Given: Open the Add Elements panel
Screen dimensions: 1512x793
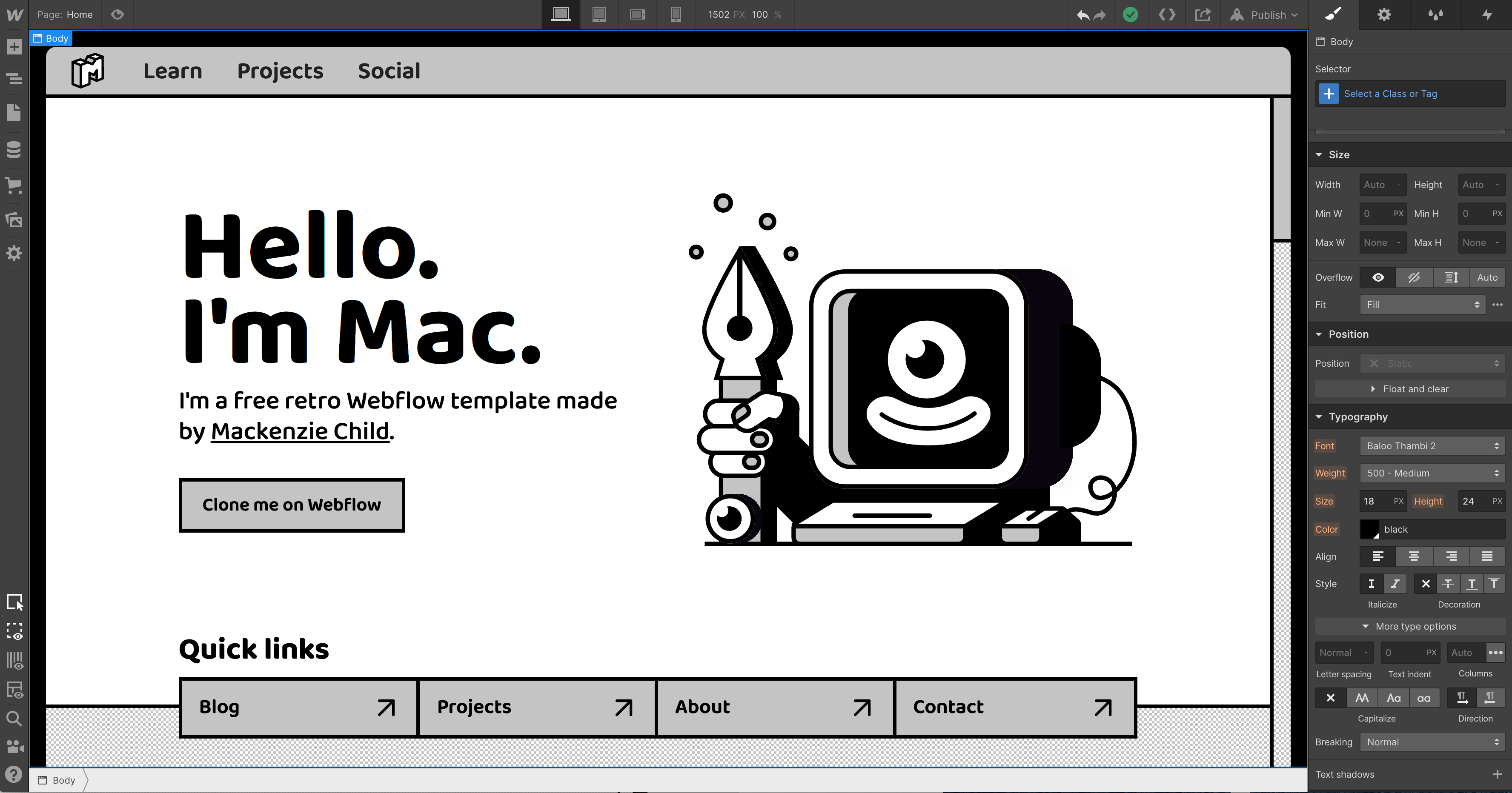Looking at the screenshot, I should pyautogui.click(x=14, y=47).
